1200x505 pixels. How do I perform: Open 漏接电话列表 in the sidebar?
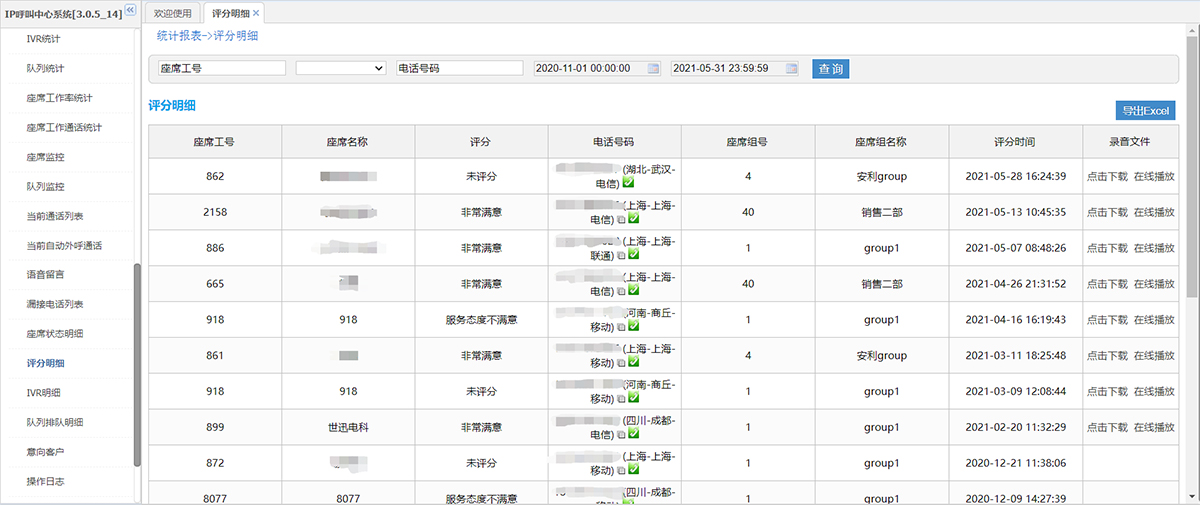click(55, 305)
